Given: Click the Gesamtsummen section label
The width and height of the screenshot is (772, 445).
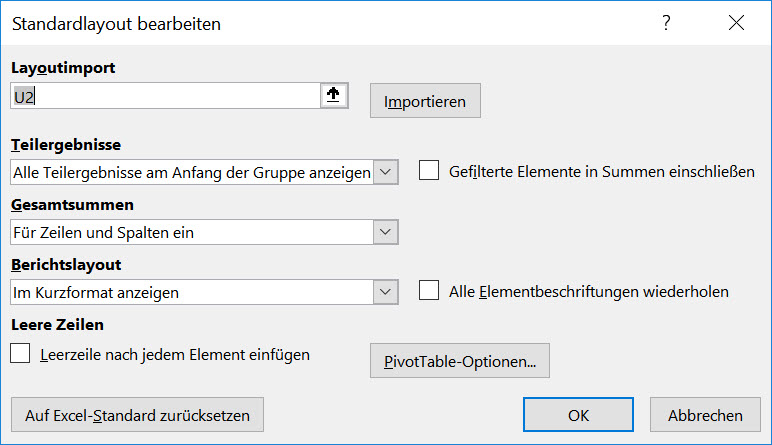Looking at the screenshot, I should (72, 205).
